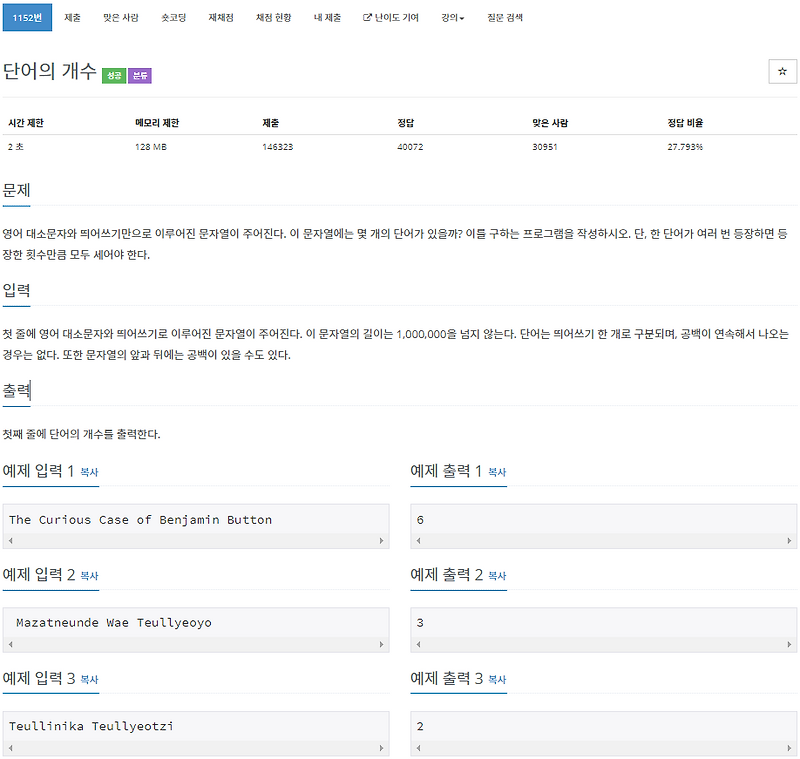Click the submission count 146323

(276, 146)
